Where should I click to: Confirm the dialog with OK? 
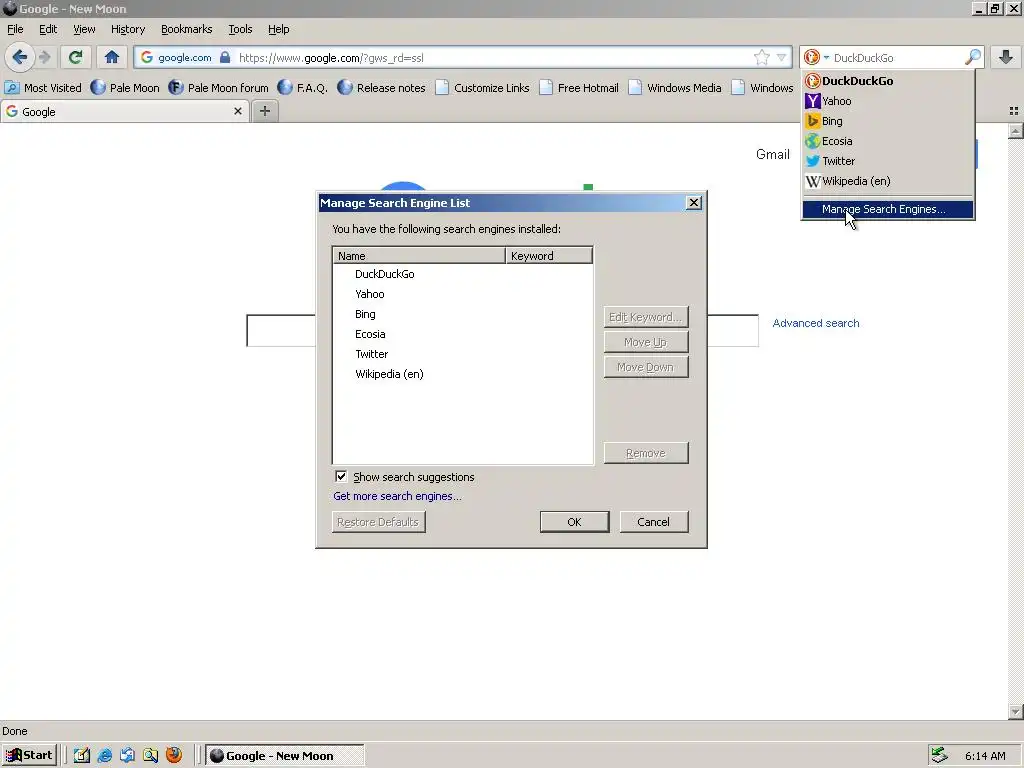tap(574, 522)
